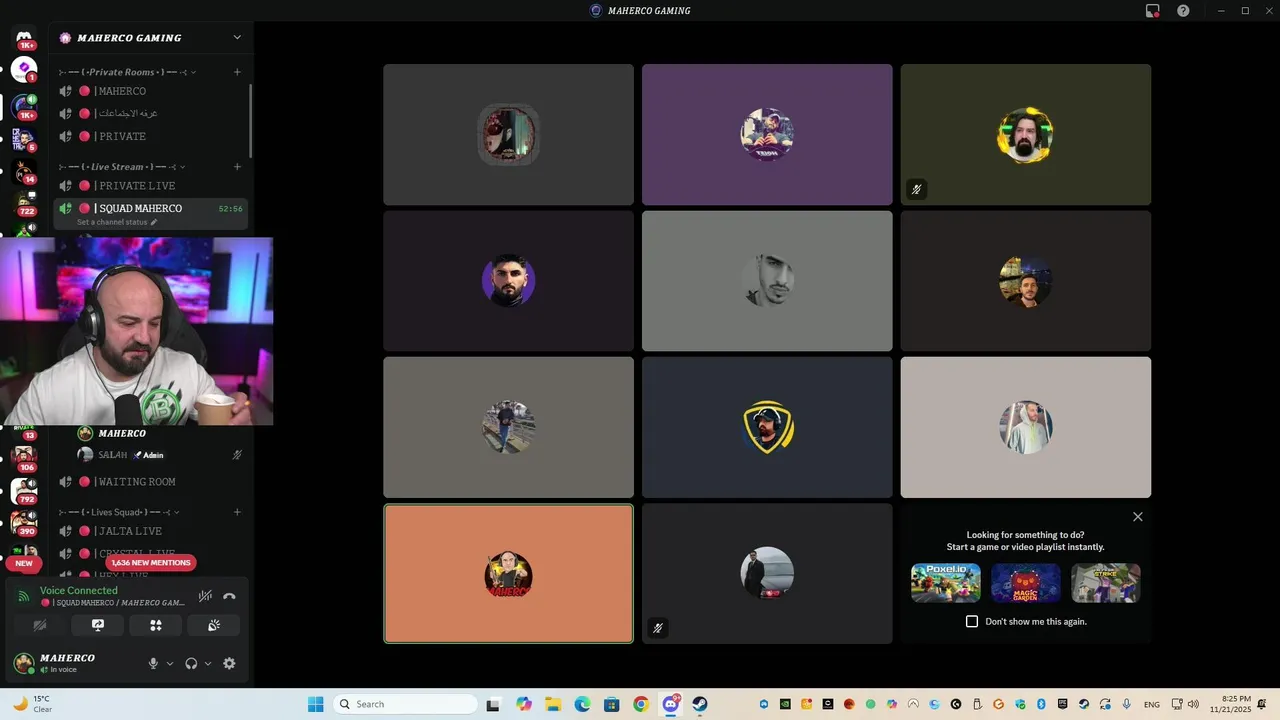Share your screen button

click(98, 625)
